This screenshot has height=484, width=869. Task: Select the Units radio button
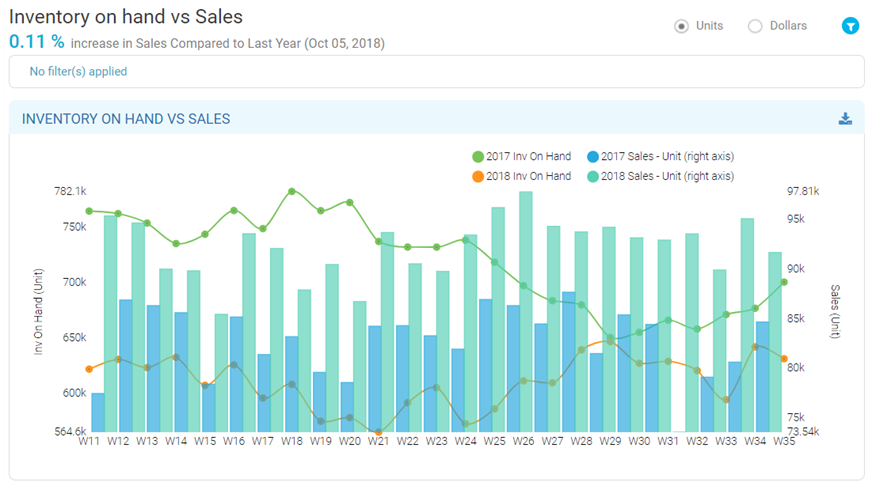[x=681, y=26]
